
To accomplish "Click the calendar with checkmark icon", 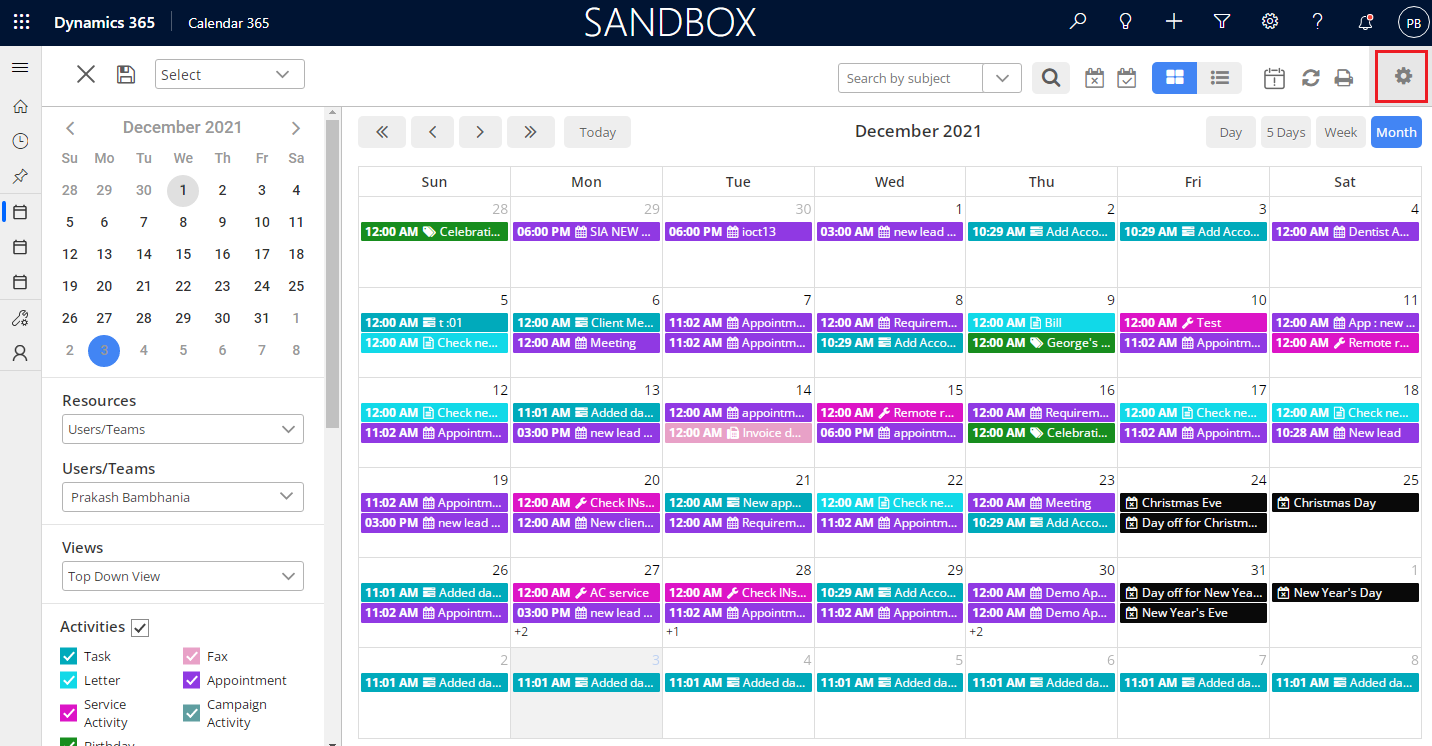I will click(1127, 78).
